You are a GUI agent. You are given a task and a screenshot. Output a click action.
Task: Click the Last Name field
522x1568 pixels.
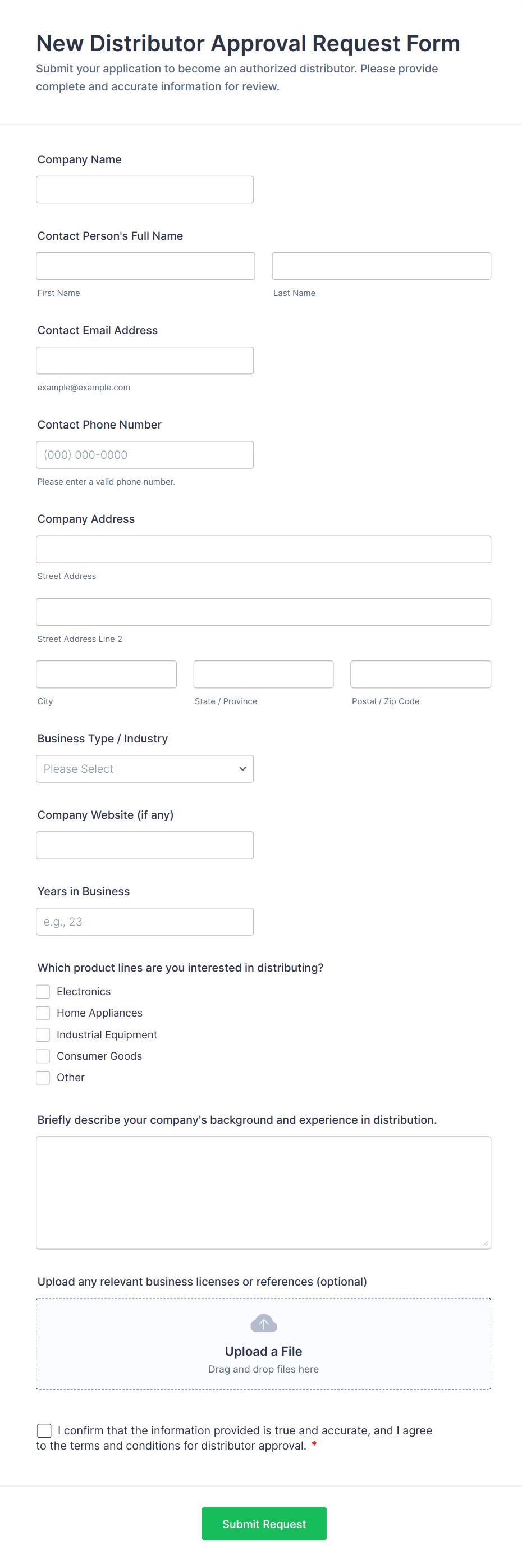coord(381,266)
